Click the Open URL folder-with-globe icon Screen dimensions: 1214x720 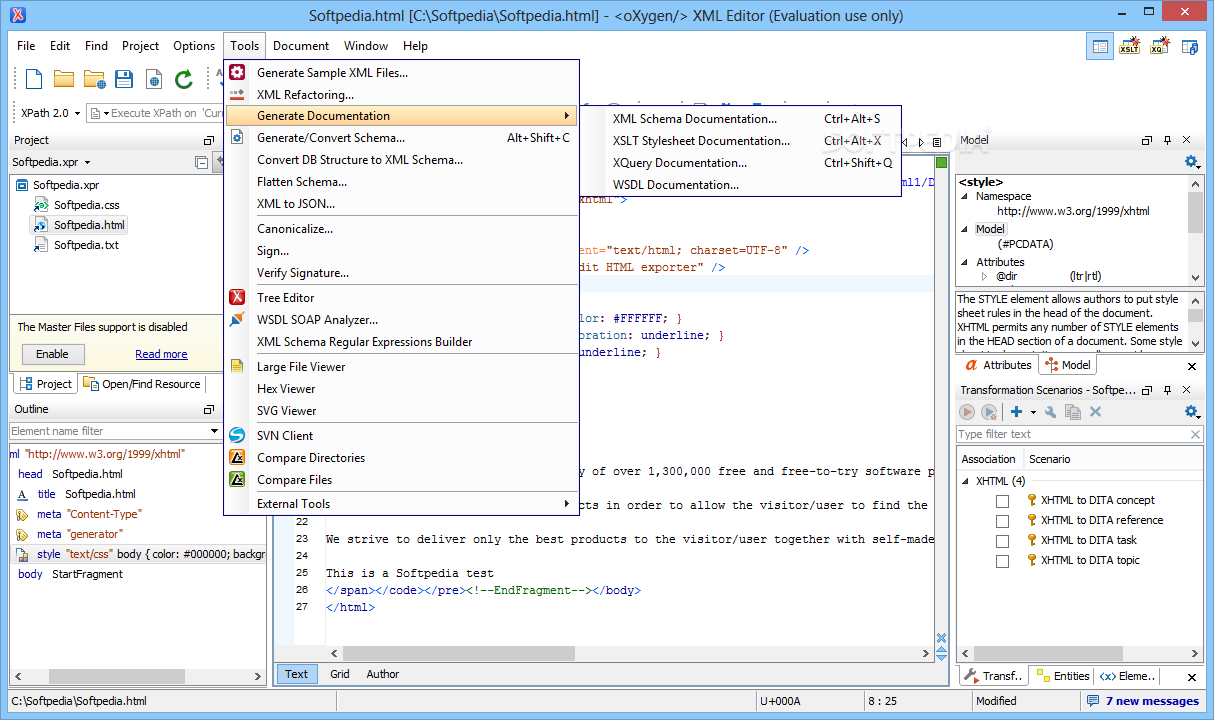95,79
